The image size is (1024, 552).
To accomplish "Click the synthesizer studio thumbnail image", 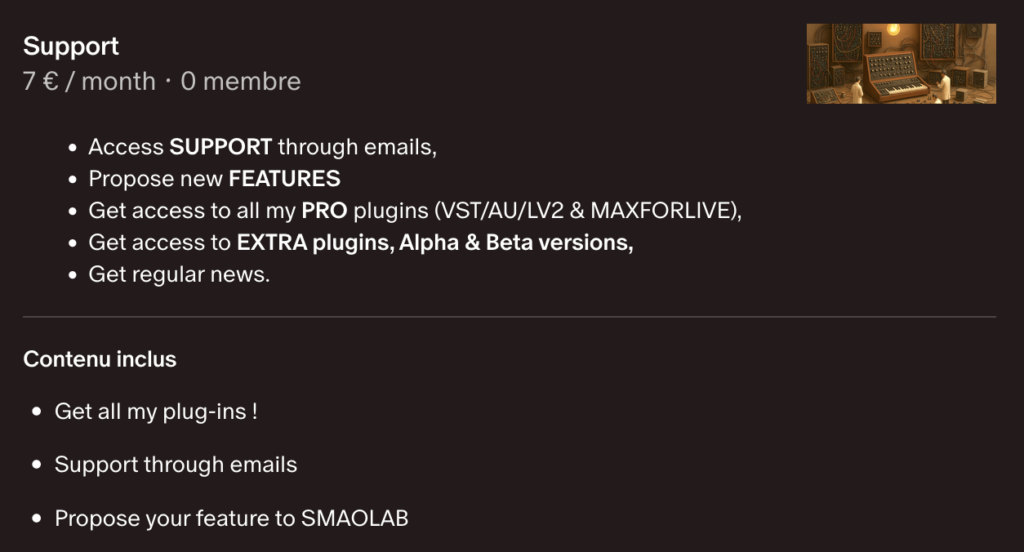I will tap(901, 64).
